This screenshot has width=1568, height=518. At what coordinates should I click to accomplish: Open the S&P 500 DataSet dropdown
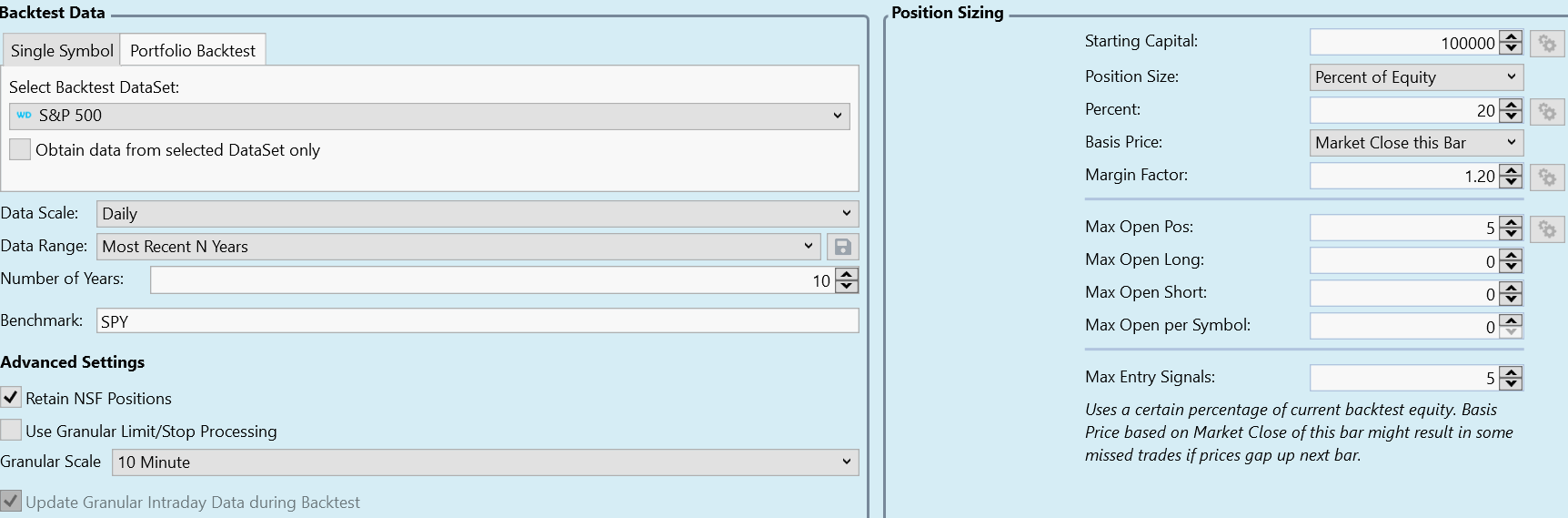429,116
